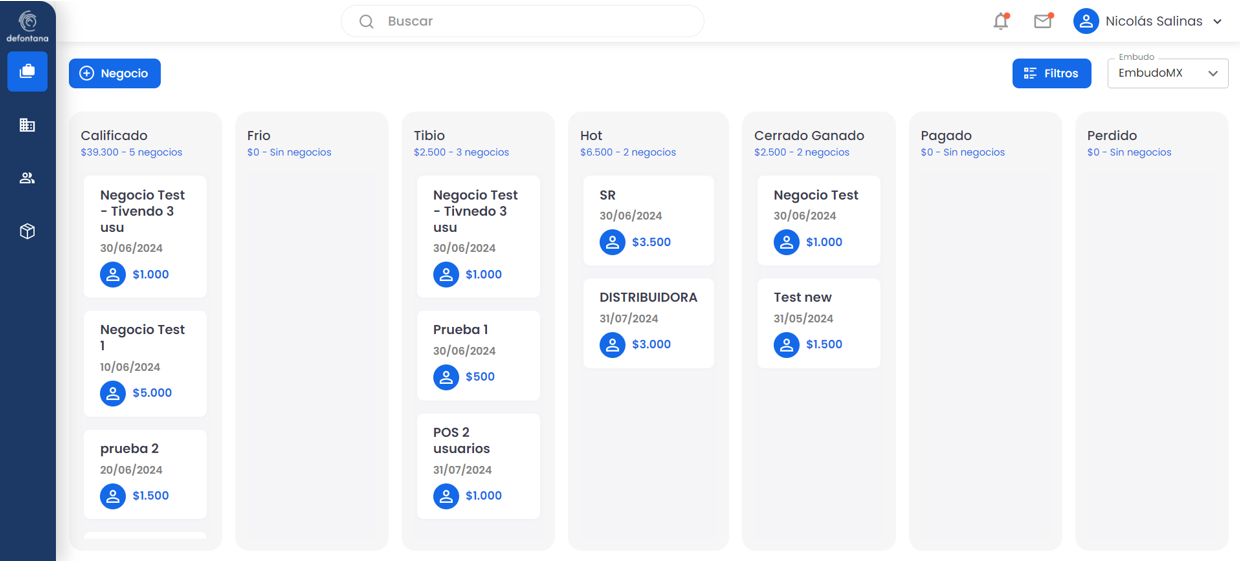Open the POS 2 usuarios deal card
The width and height of the screenshot is (1240, 561).
(x=478, y=465)
